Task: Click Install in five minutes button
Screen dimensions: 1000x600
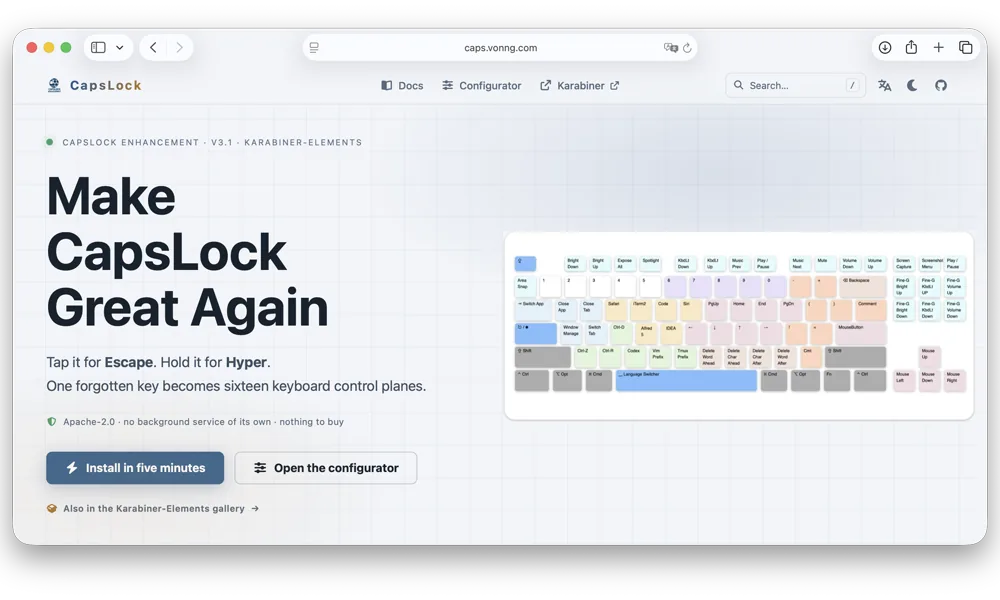Action: pos(135,468)
